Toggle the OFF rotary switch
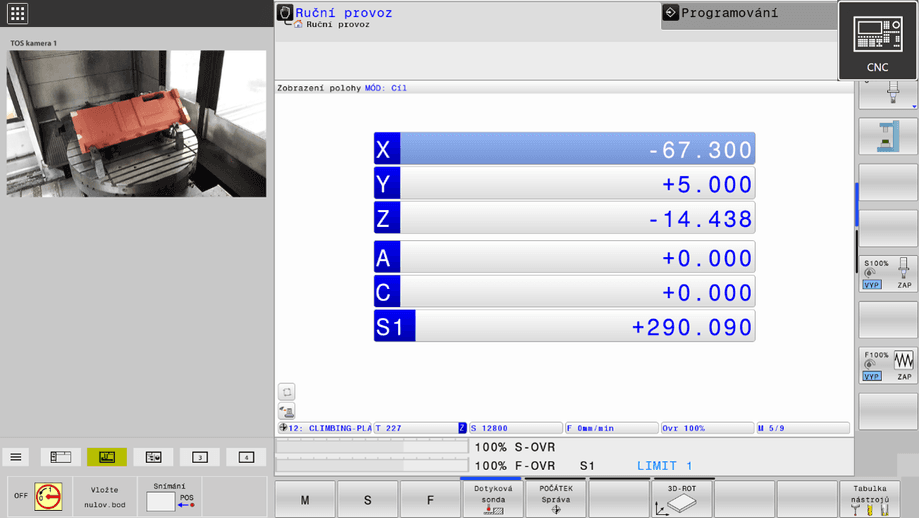Screen dimensions: 919x518 48,496
